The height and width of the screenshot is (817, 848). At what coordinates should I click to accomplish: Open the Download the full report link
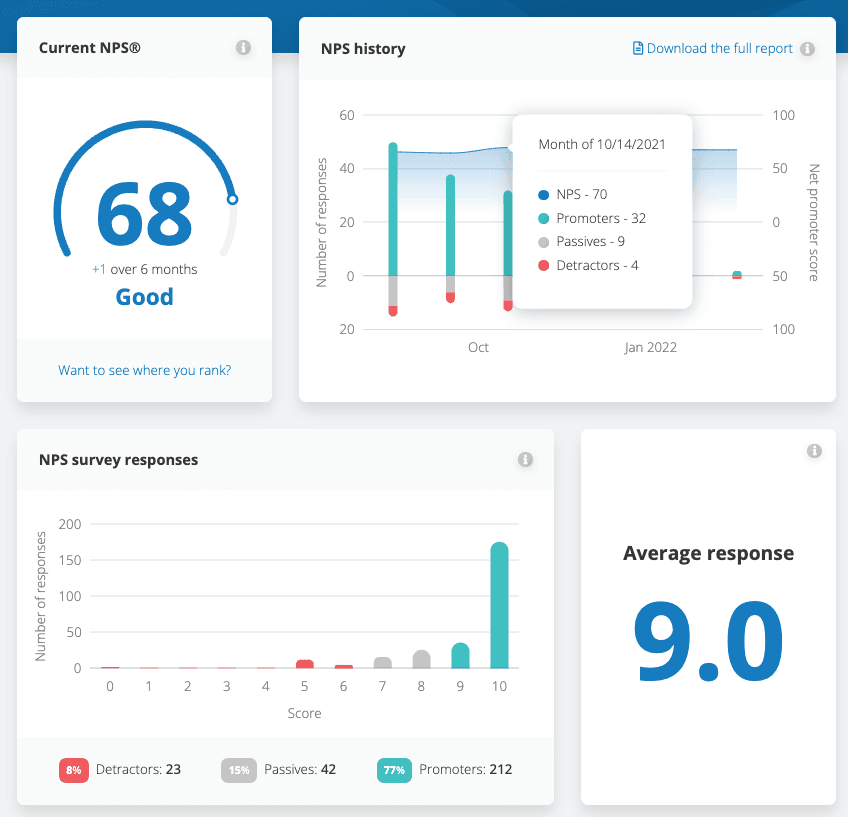[x=721, y=47]
